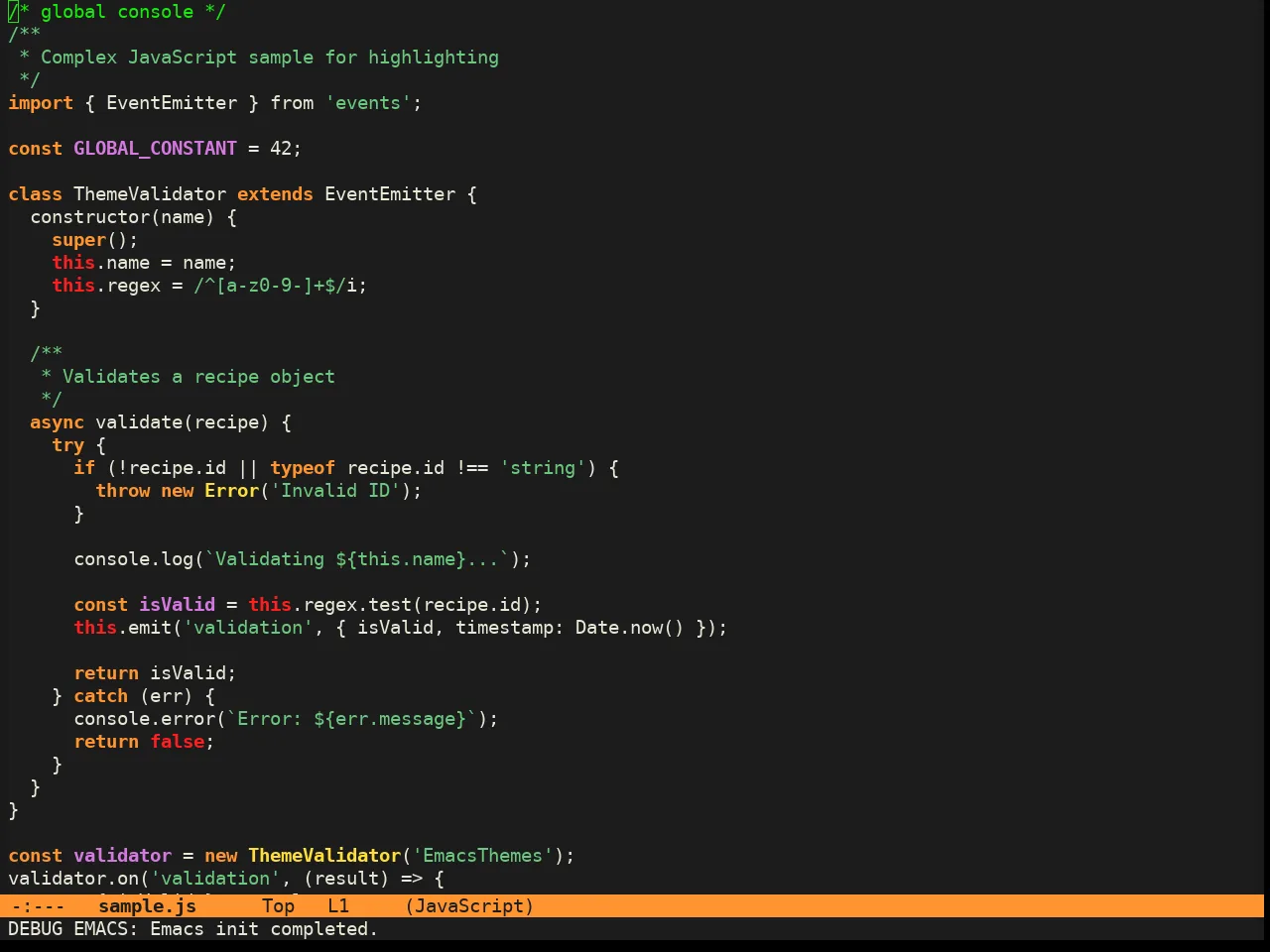1270x952 pixels.
Task: Click the 'catch' keyword
Action: tap(101, 696)
